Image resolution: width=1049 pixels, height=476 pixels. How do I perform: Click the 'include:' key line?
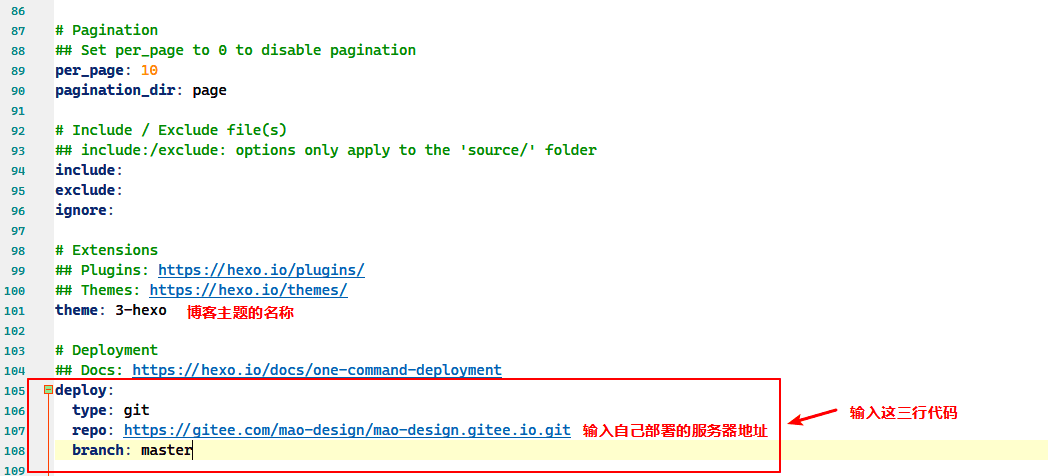pyautogui.click(x=90, y=170)
